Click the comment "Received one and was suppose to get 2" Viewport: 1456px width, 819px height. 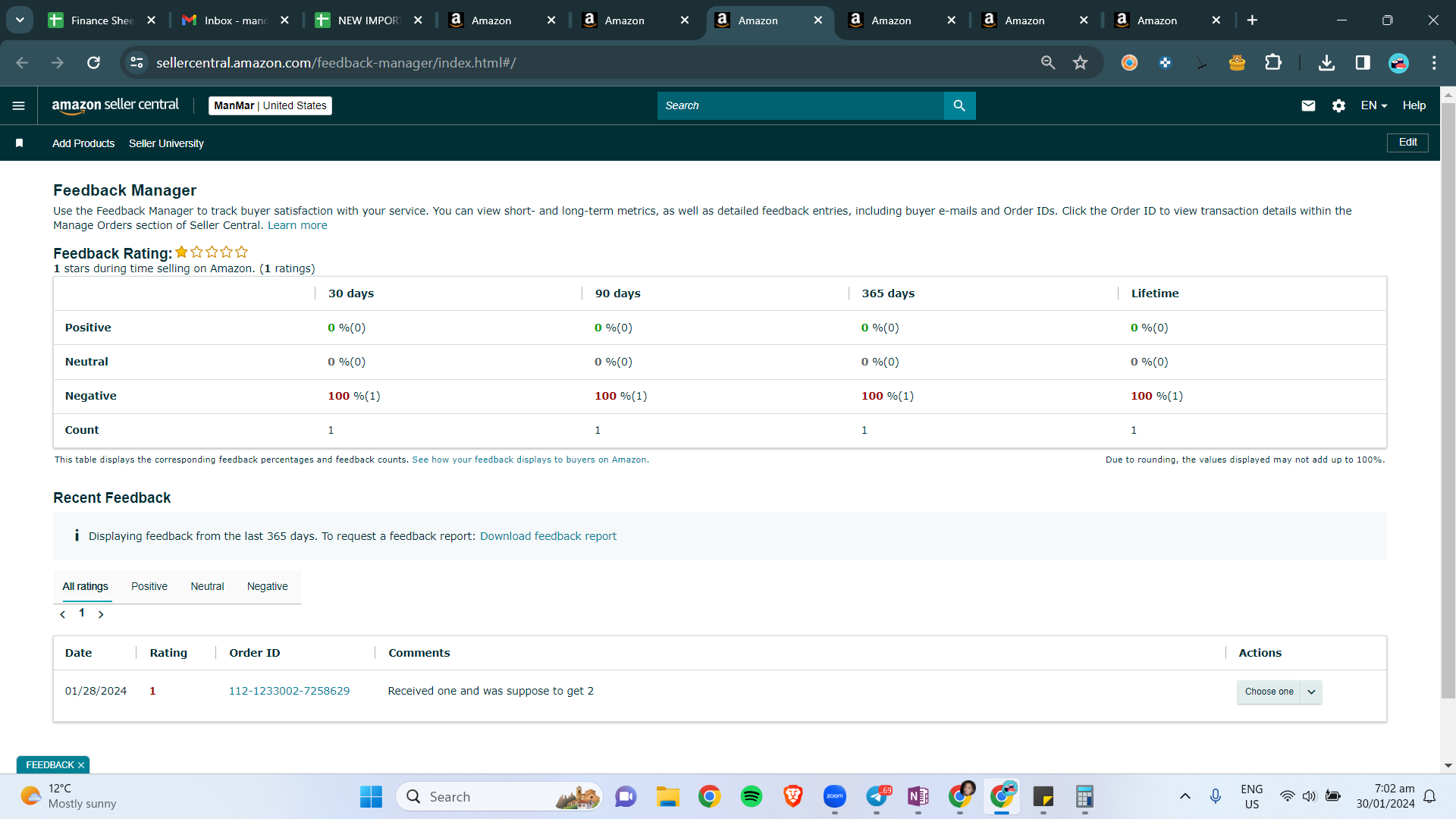pyautogui.click(x=491, y=691)
